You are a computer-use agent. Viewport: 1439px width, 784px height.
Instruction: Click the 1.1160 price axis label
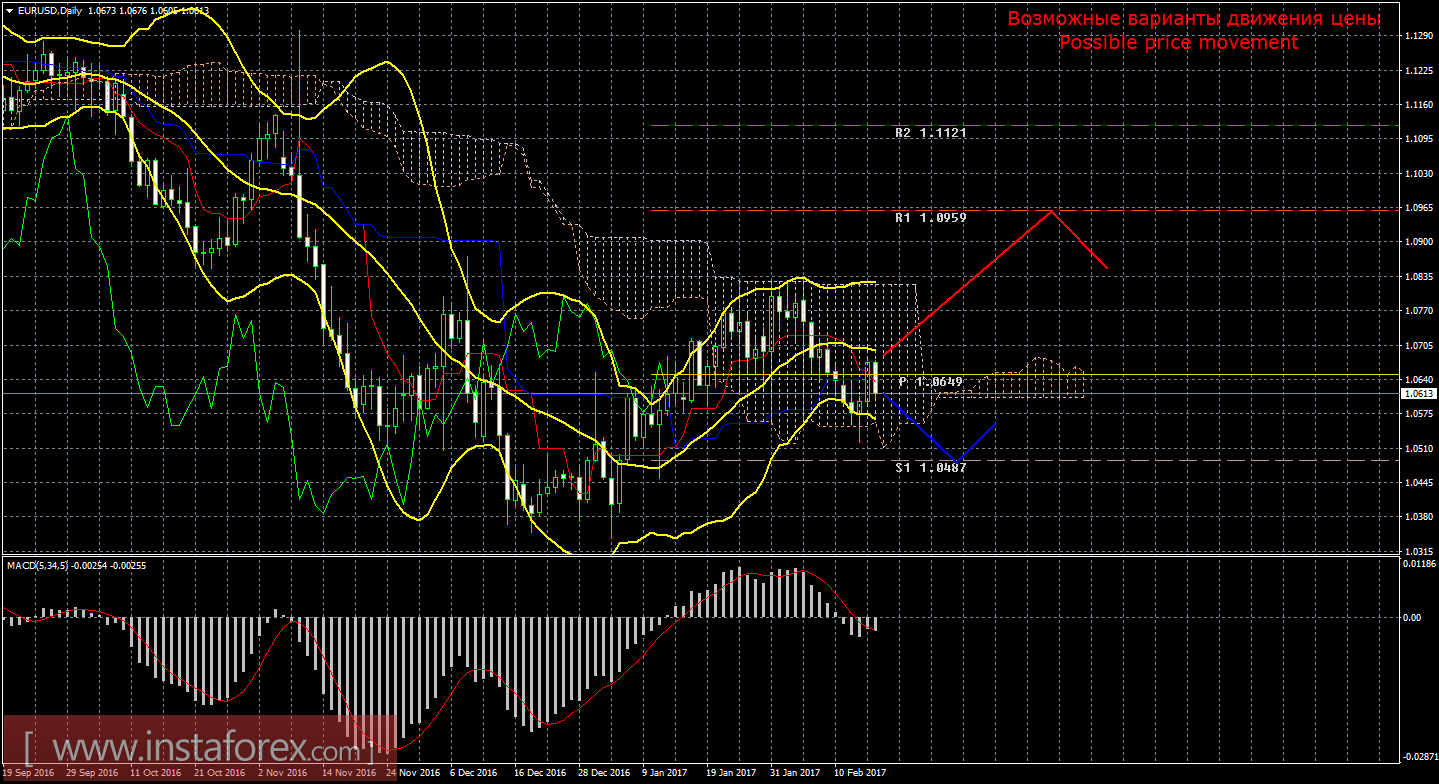[1418, 104]
